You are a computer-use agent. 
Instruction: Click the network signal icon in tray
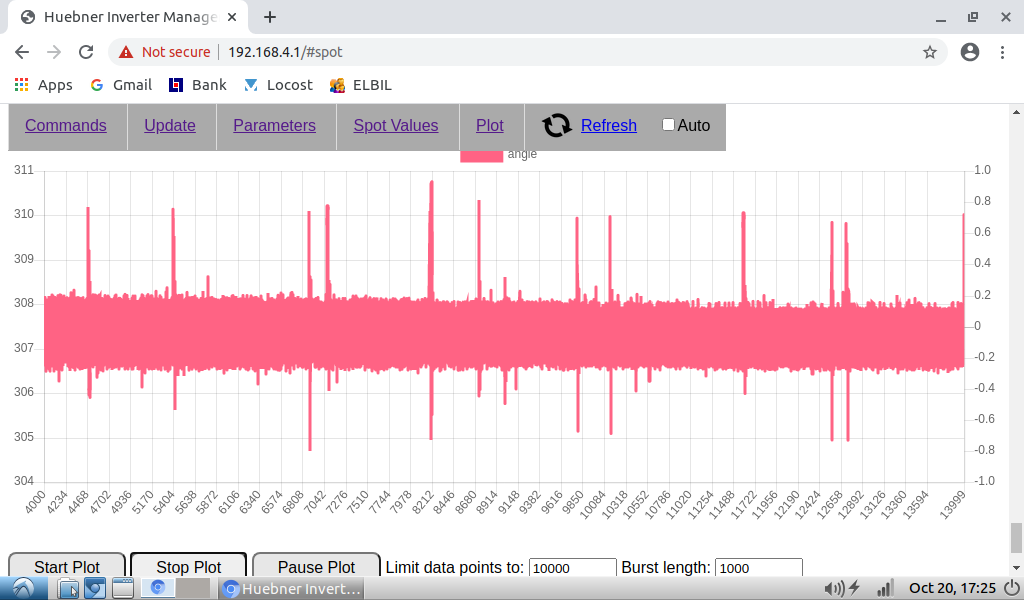point(884,588)
